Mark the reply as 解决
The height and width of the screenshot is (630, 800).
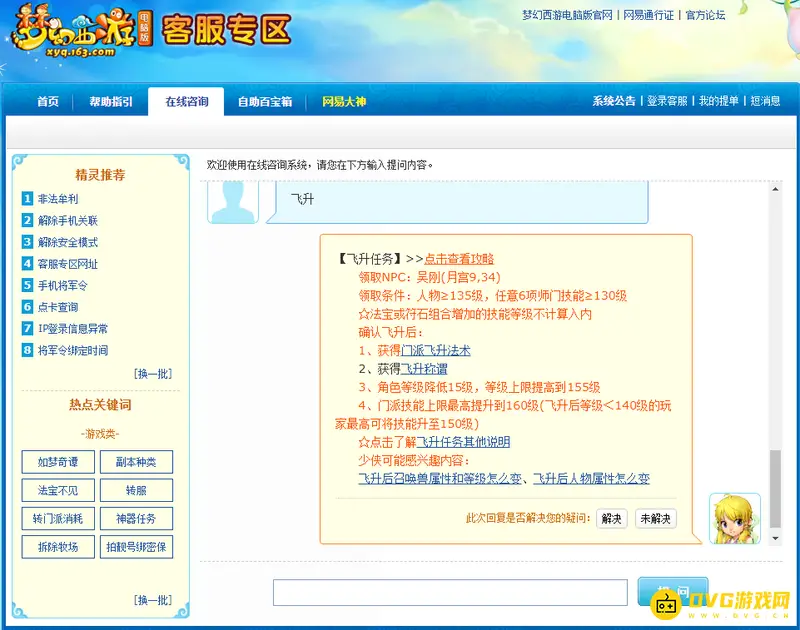click(611, 519)
